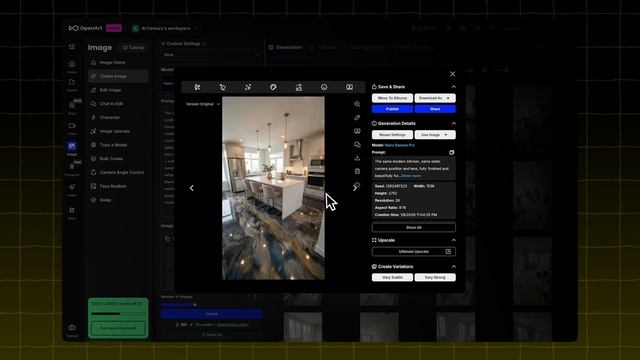Click the OpenArt logo
The width and height of the screenshot is (640, 360).
point(85,28)
